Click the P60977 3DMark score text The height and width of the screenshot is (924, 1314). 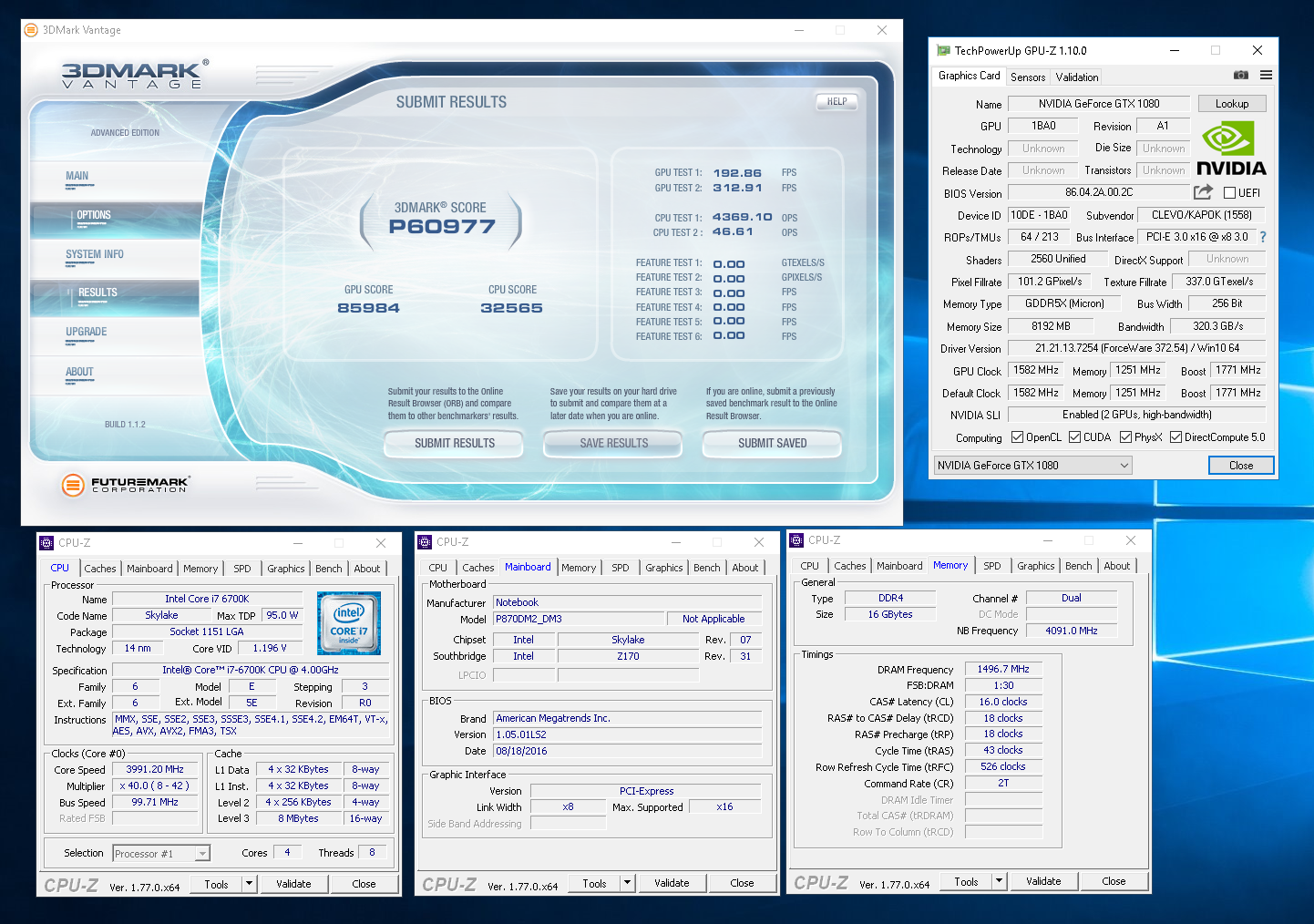(x=442, y=227)
